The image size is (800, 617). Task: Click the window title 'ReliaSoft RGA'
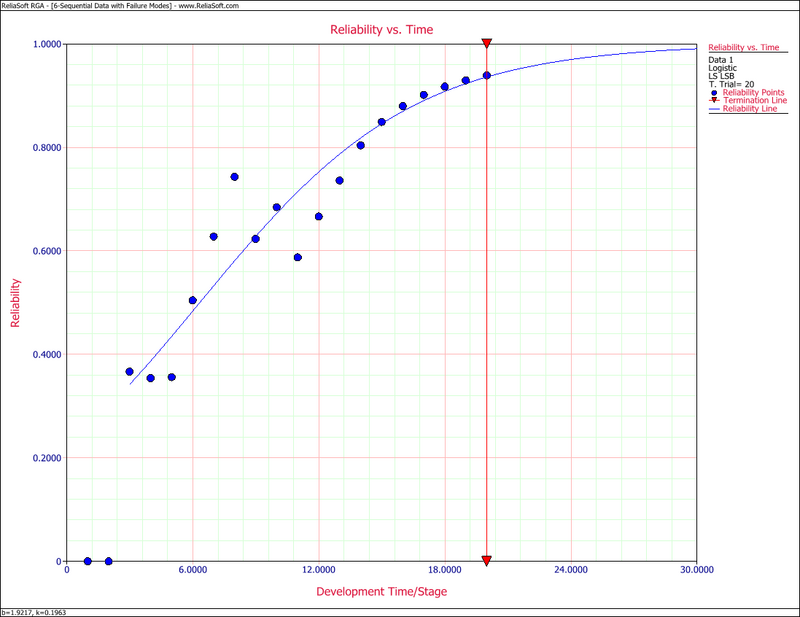(23, 6)
